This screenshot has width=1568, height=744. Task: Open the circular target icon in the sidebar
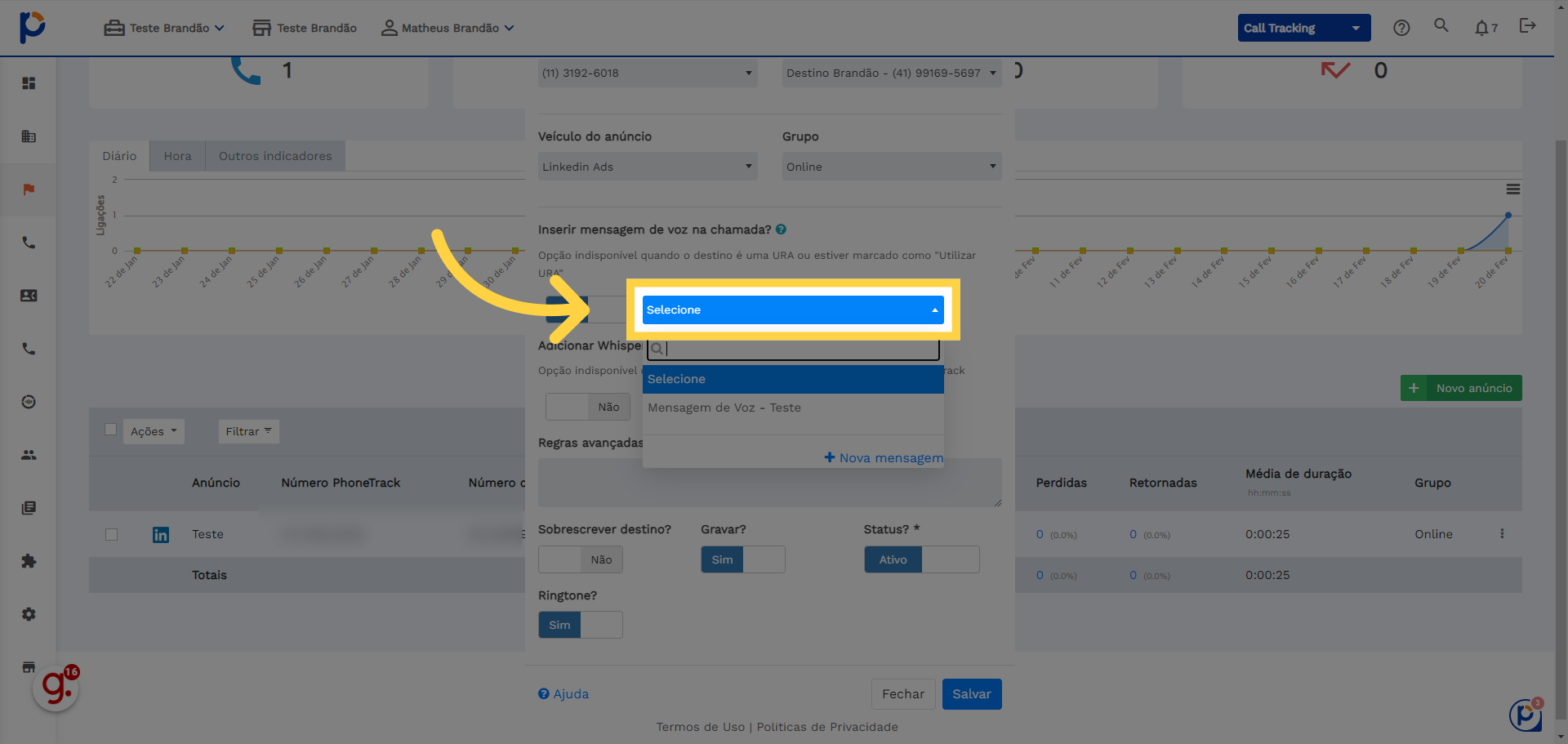[x=29, y=402]
